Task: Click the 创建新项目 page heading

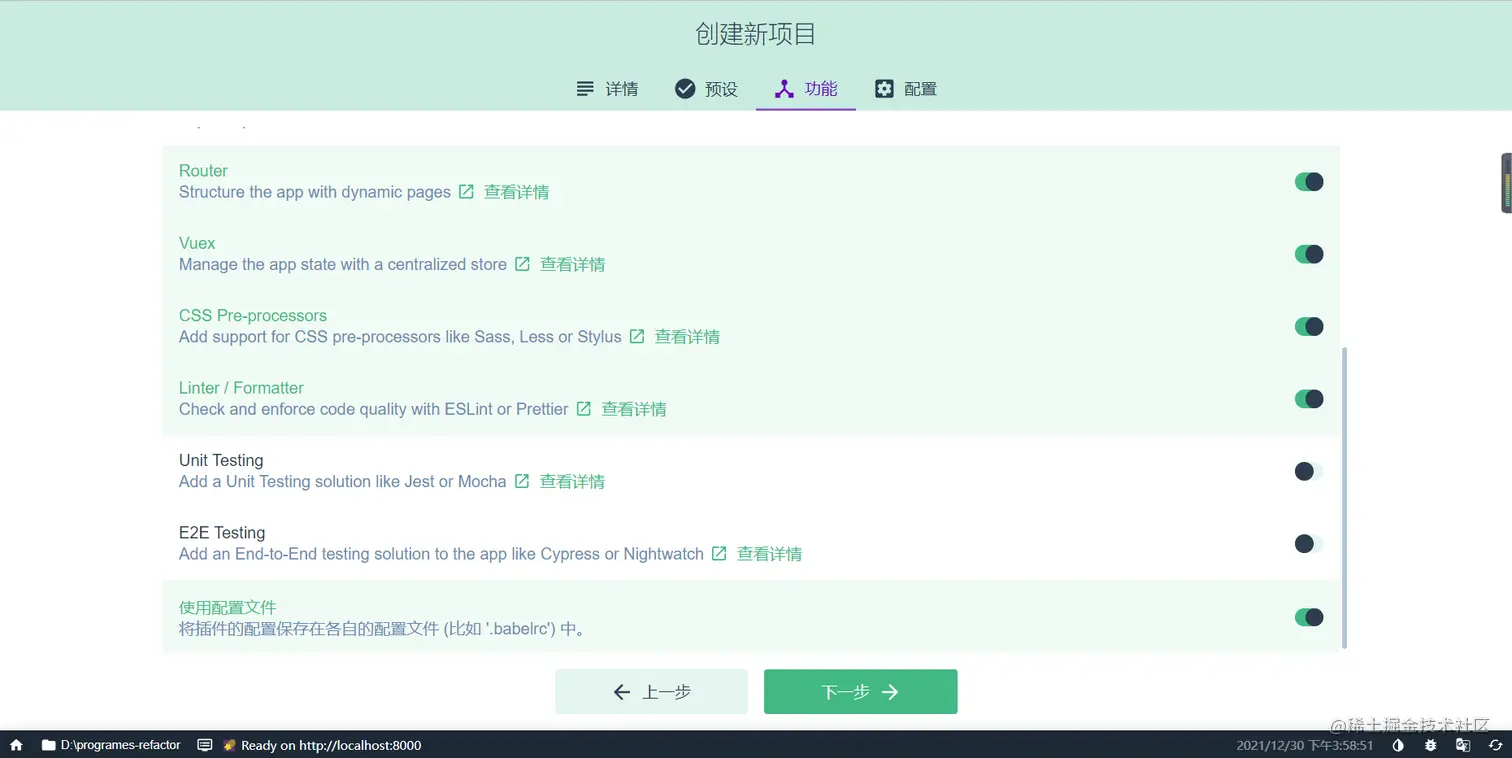Action: click(x=756, y=34)
